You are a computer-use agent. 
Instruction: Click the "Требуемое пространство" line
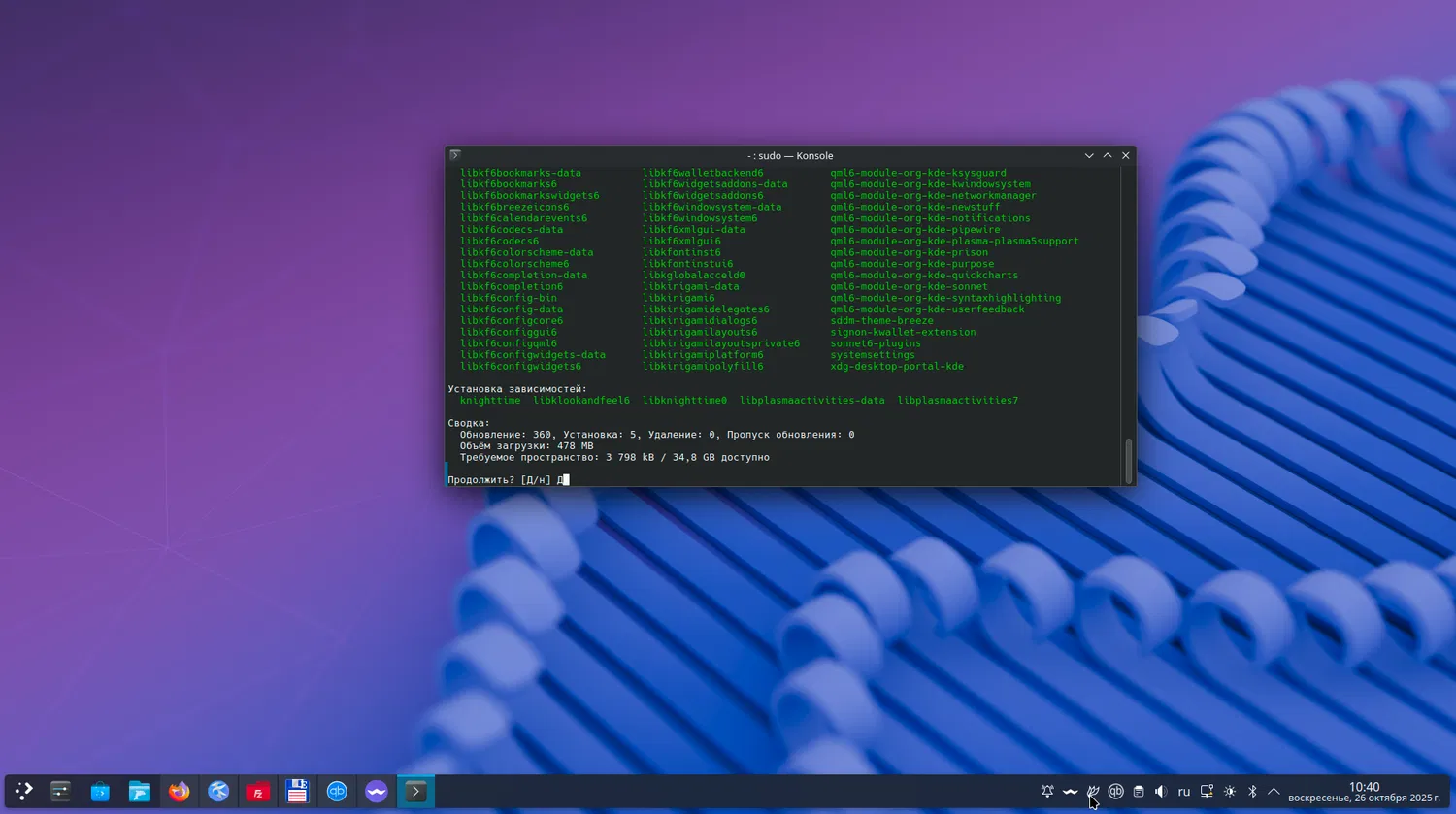coord(614,458)
